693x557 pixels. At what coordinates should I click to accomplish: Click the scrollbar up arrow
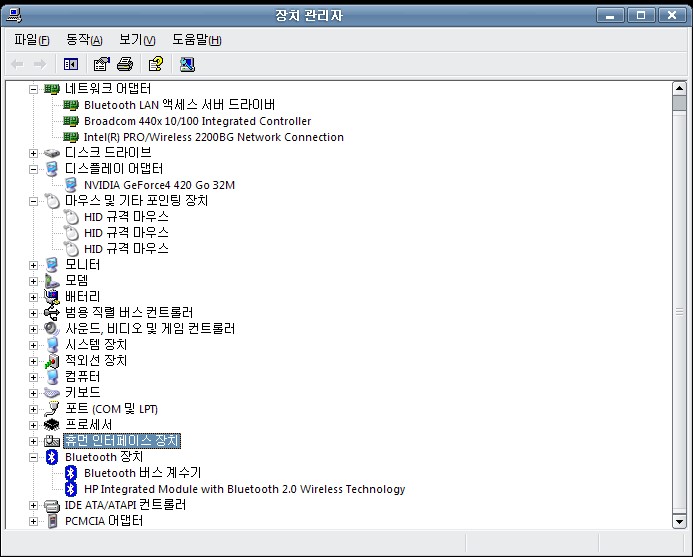[x=679, y=88]
